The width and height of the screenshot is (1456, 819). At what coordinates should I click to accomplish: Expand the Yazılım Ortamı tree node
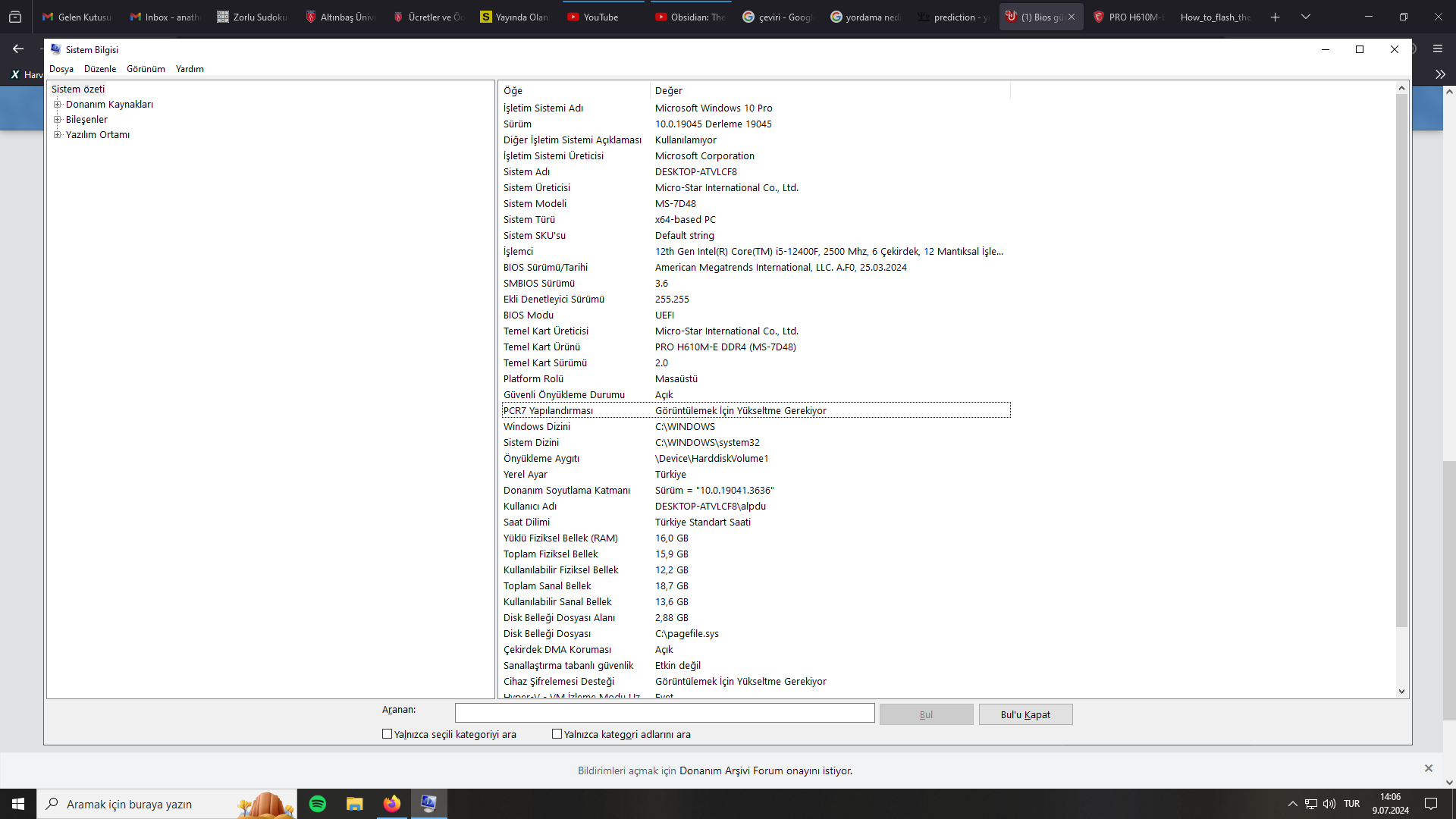point(57,135)
